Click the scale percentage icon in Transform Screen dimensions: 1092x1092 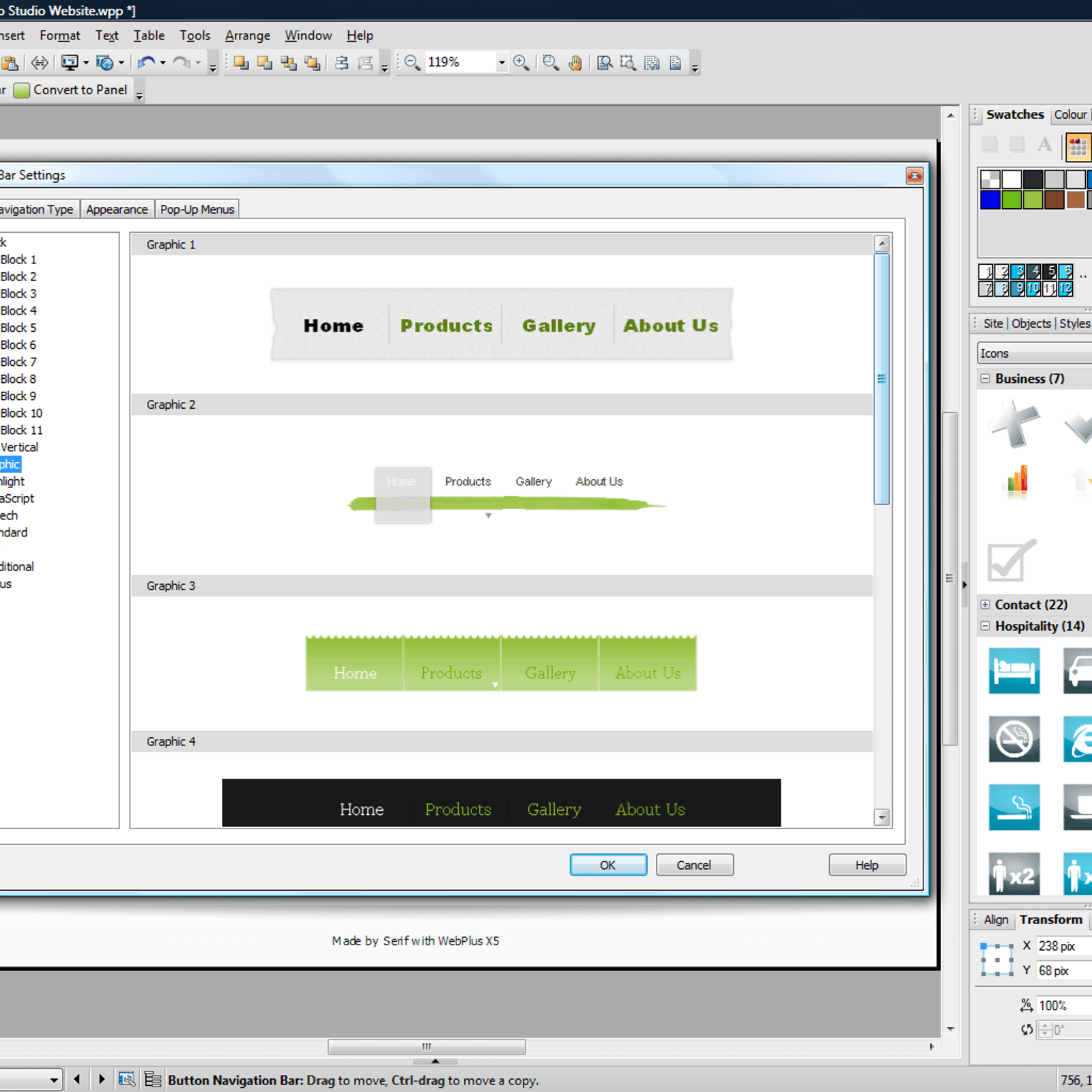(1026, 1005)
